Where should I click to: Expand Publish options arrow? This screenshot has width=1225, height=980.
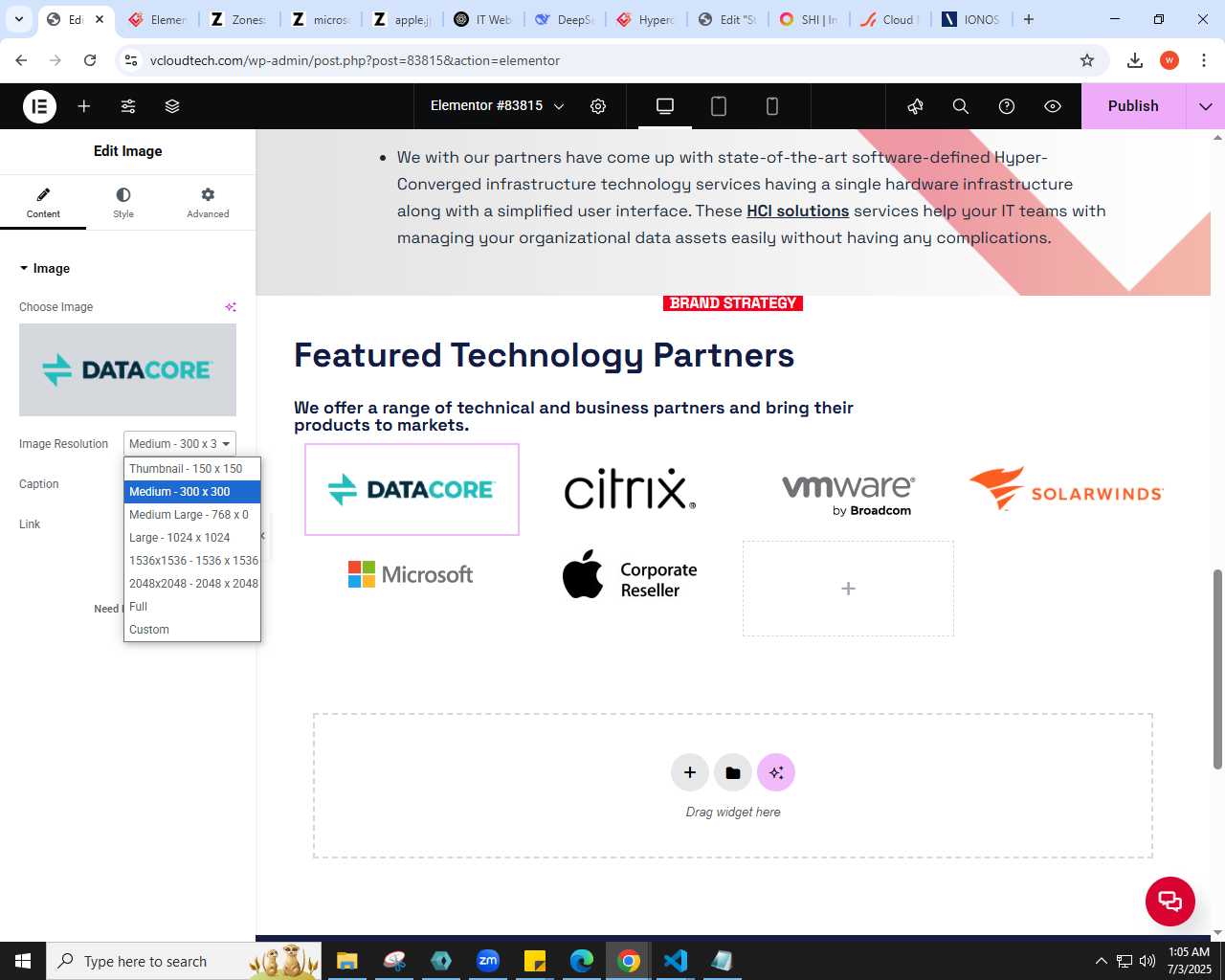tap(1206, 106)
